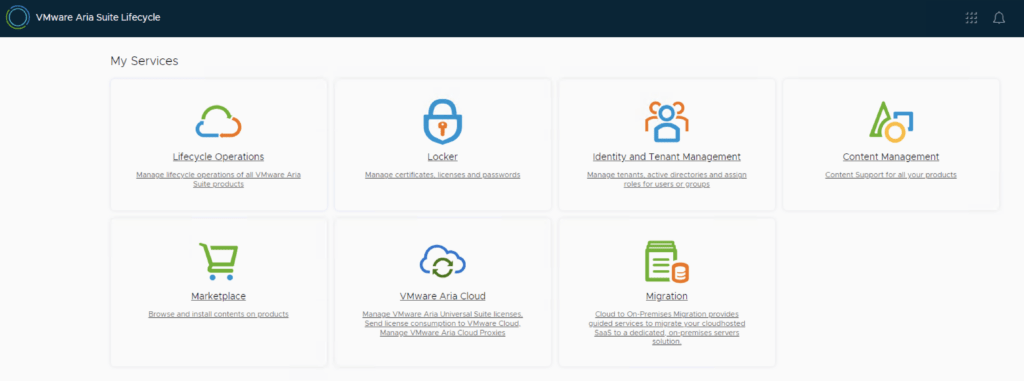Click the VMware Aria logo icon
Viewport: 1024px width, 381px height.
(x=17, y=18)
